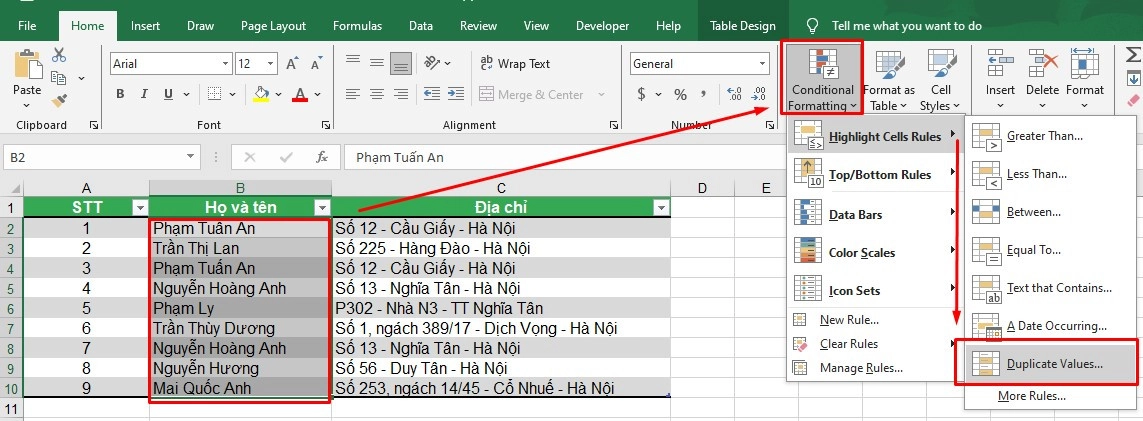Expand the Họ và tên column filter
This screenshot has width=1143, height=421.
tap(321, 208)
